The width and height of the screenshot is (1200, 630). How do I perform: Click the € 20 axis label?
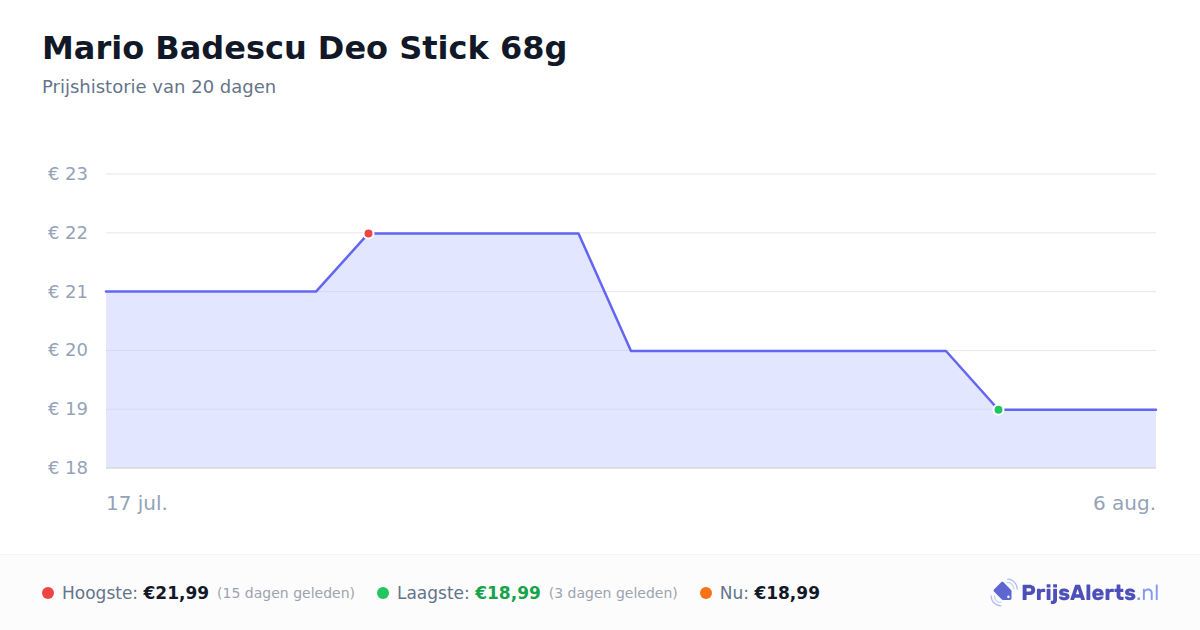(68, 350)
